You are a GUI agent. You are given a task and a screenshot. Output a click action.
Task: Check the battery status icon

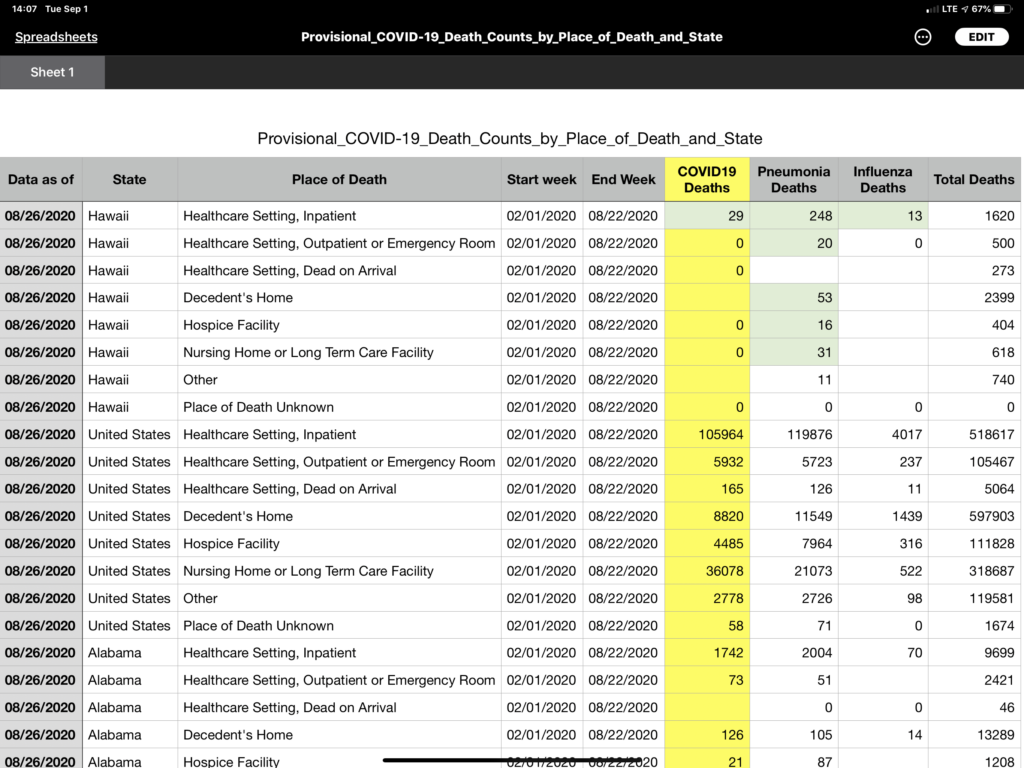[x=1003, y=9]
